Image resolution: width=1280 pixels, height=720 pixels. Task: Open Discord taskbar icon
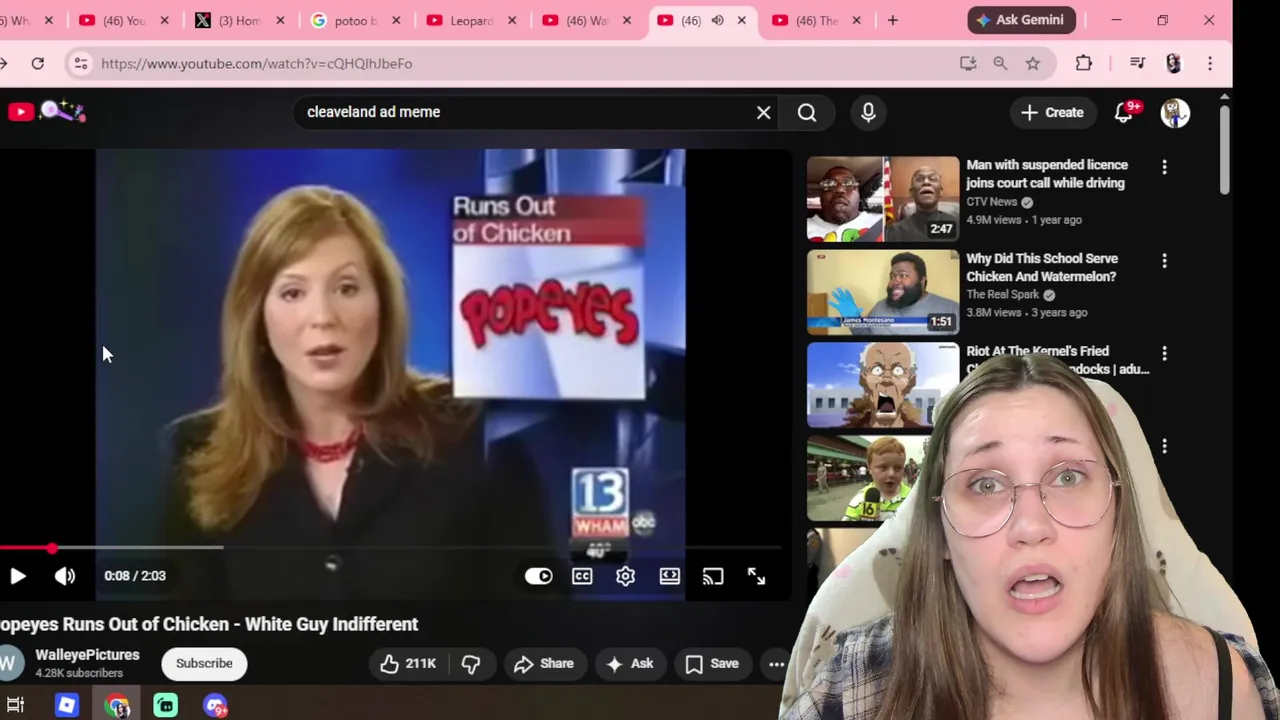[x=215, y=706]
